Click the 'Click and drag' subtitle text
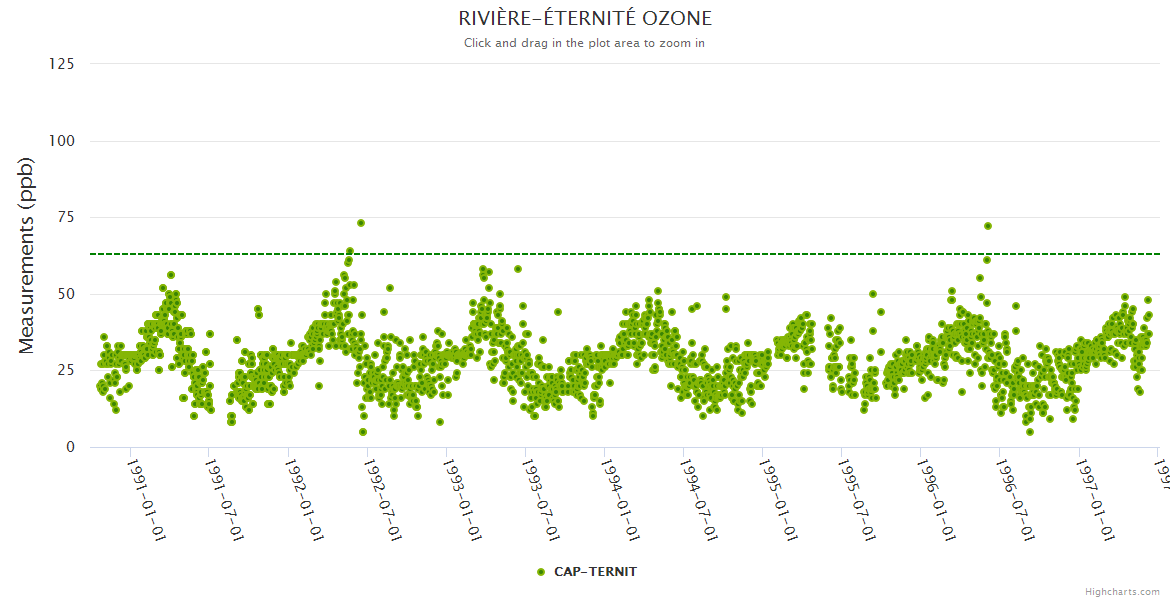The width and height of the screenshot is (1170, 600). tap(585, 43)
